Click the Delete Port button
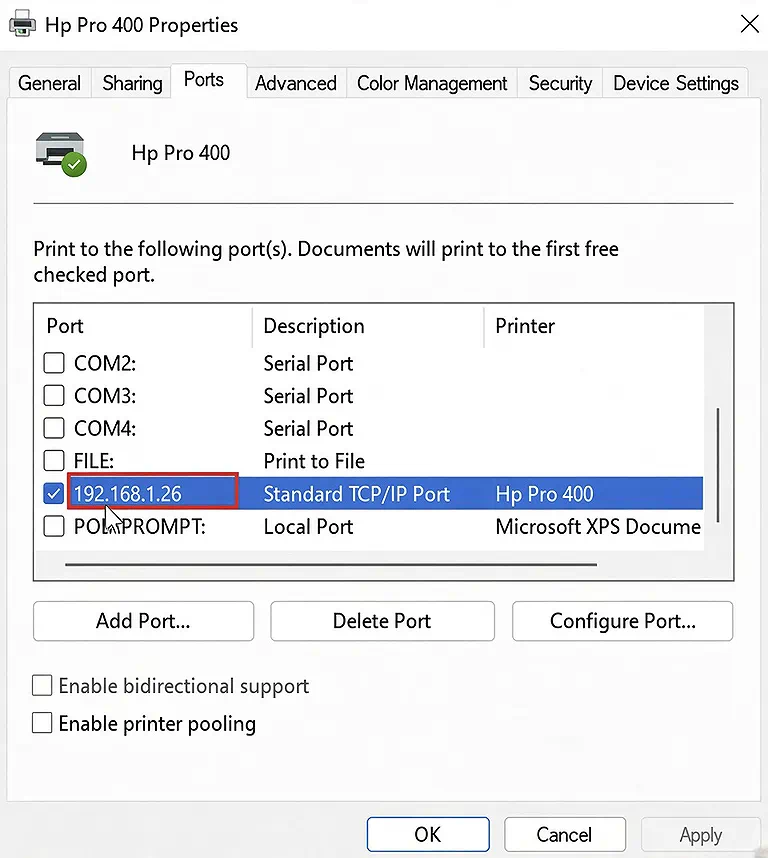 [382, 621]
